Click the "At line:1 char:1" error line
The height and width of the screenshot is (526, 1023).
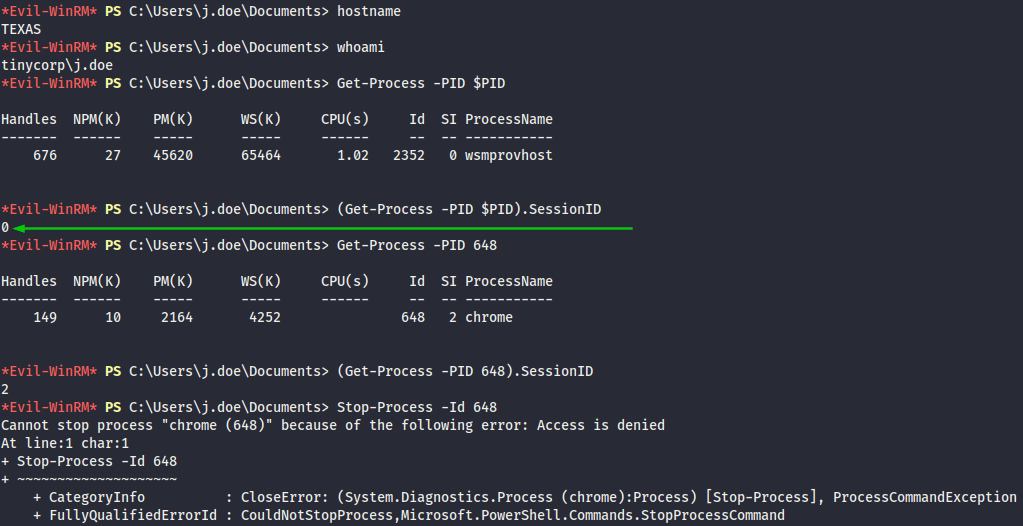(65, 443)
